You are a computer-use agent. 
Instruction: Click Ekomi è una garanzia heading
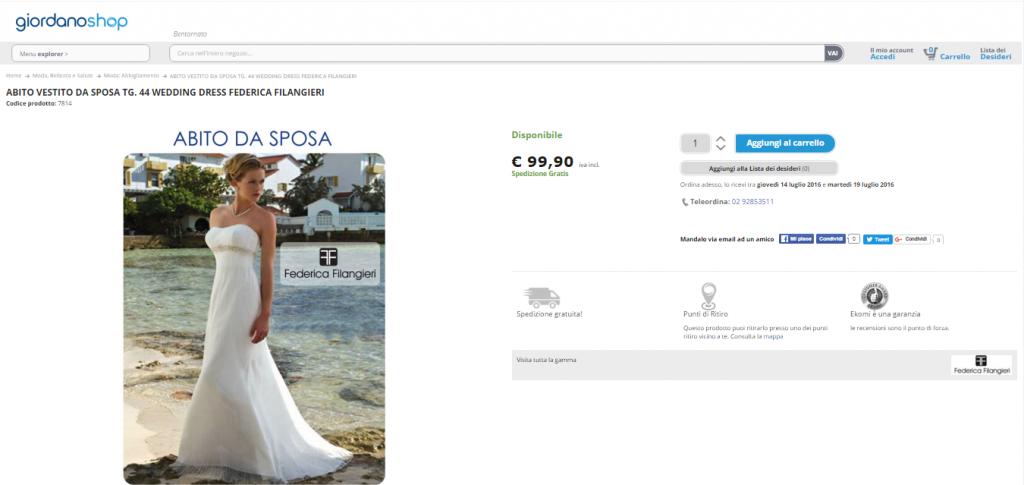coord(885,314)
